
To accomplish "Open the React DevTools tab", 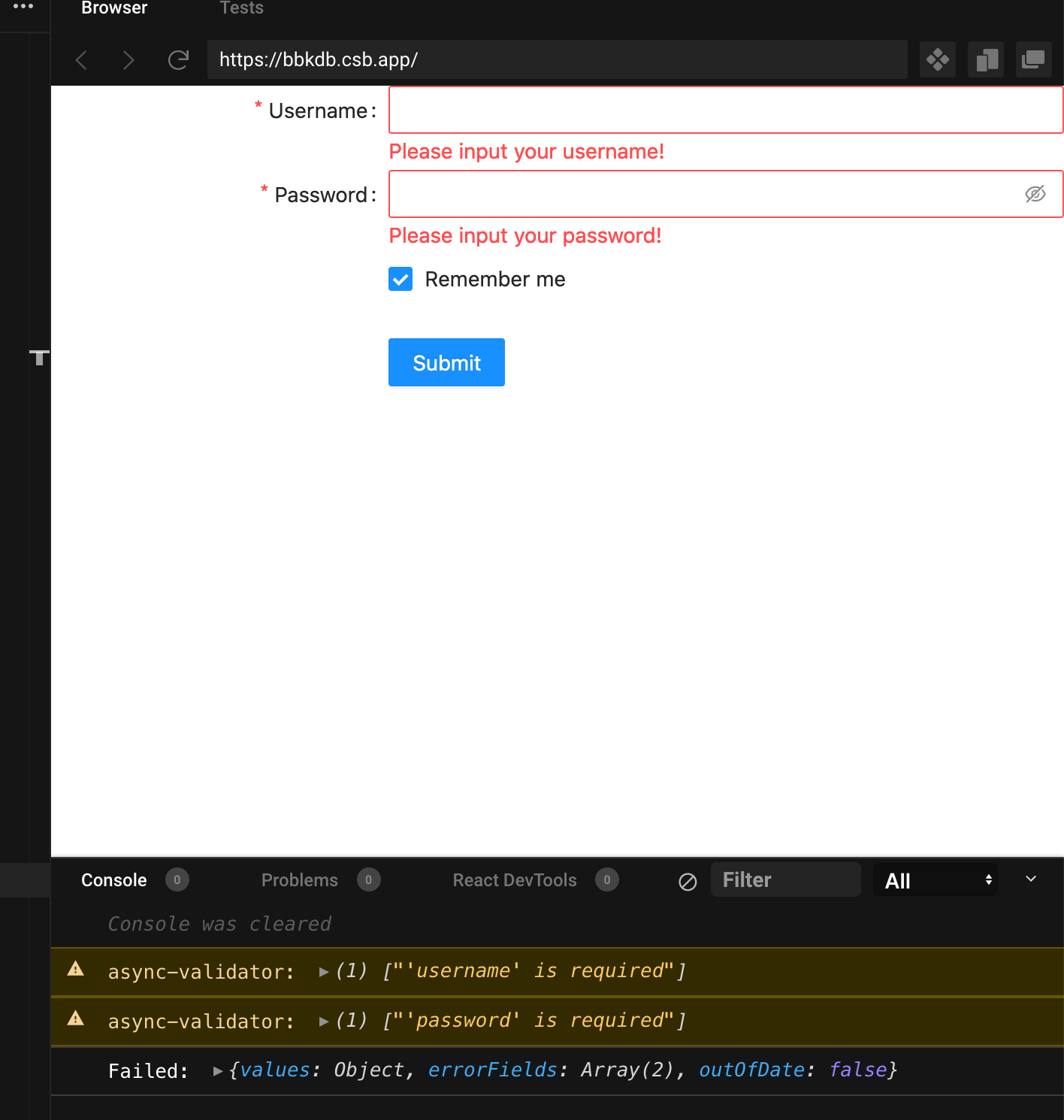I will tap(514, 879).
